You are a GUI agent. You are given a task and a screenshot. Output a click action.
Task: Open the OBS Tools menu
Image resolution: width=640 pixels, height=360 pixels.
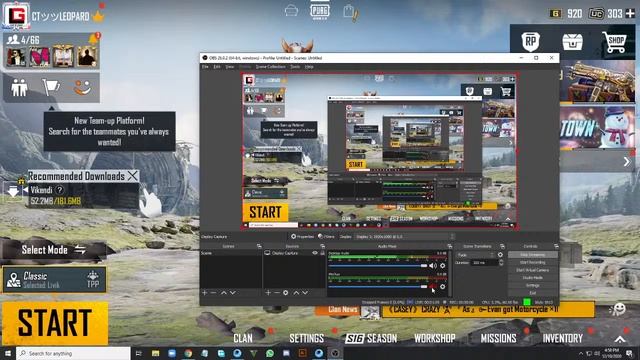[295, 67]
